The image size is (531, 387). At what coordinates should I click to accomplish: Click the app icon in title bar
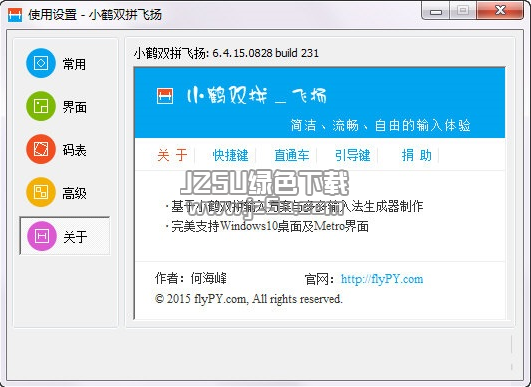coord(15,15)
